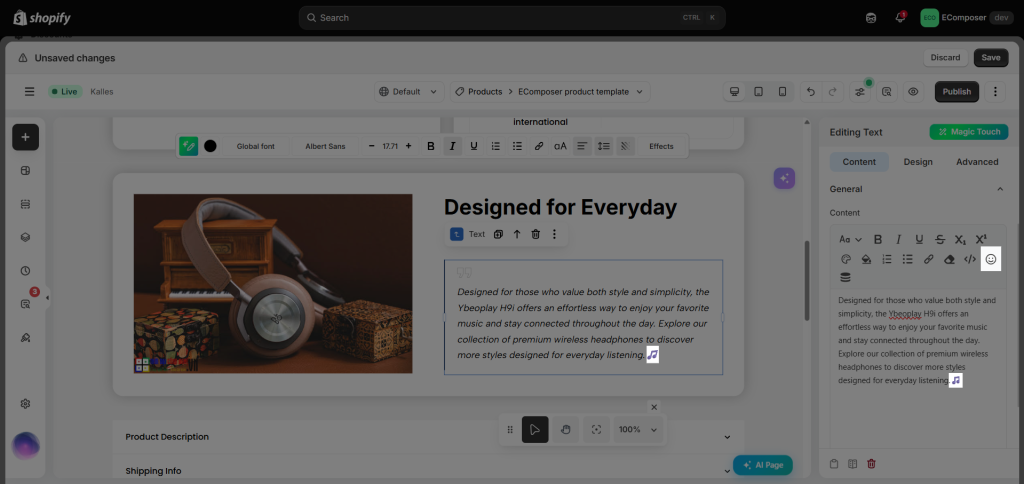Click the Magic Touch button
The width and height of the screenshot is (1024, 484).
click(969, 132)
